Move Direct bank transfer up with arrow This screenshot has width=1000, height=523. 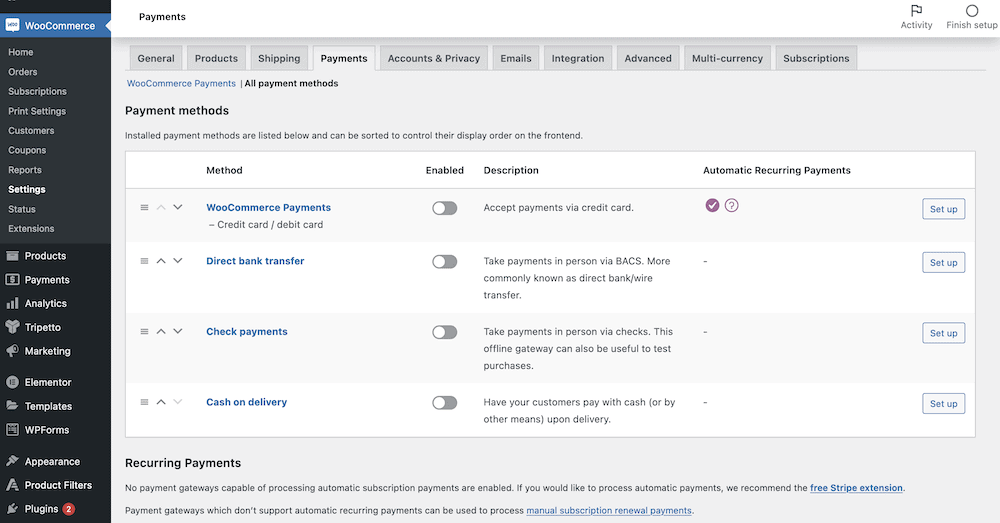[161, 261]
